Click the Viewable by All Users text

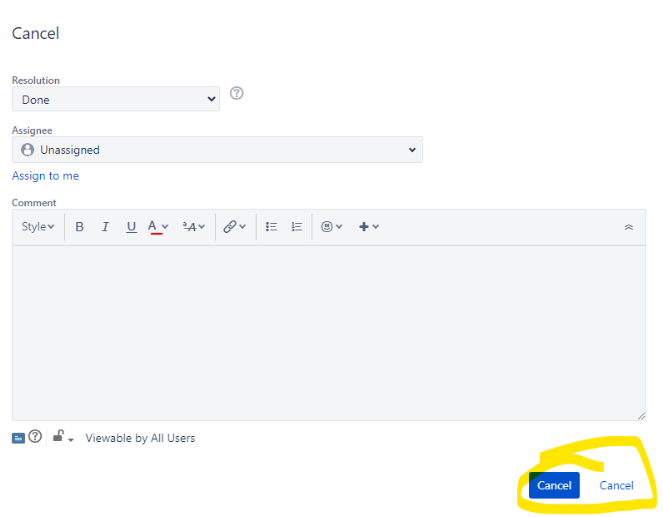pos(140,438)
